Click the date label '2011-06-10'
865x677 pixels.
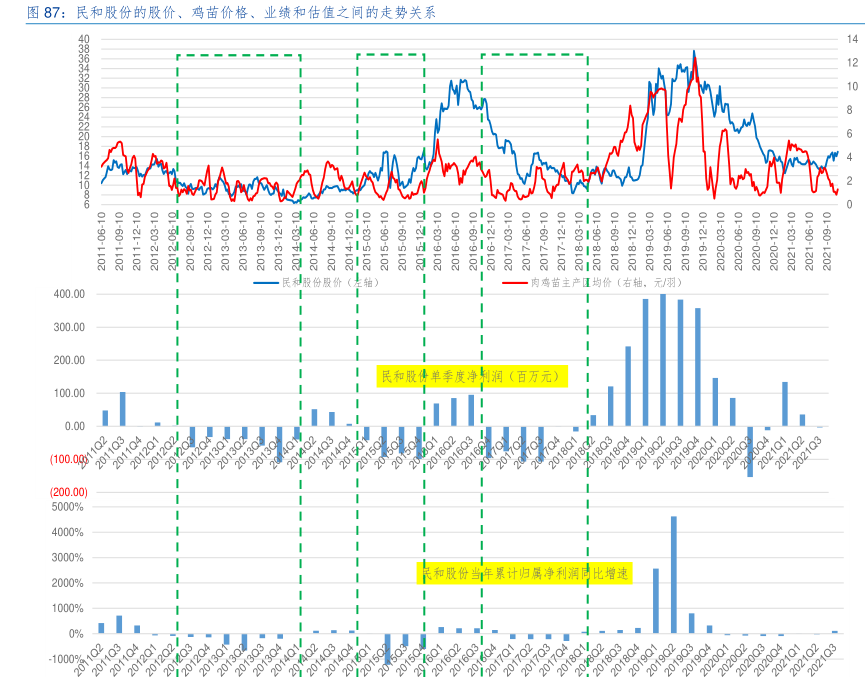point(102,241)
